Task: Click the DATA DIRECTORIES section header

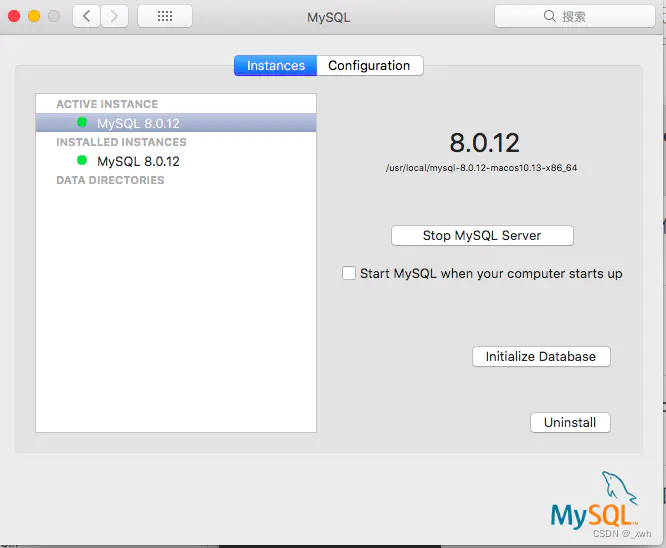Action: [x=110, y=180]
